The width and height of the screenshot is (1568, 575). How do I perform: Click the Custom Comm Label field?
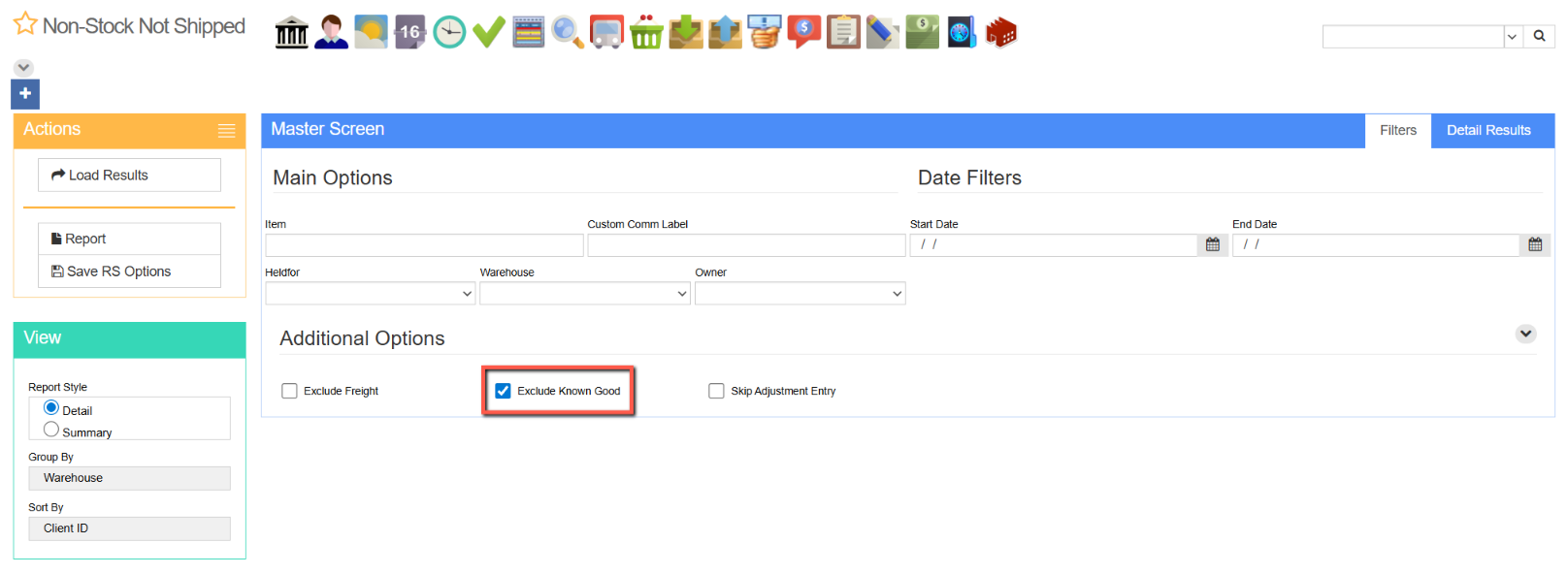pos(746,244)
